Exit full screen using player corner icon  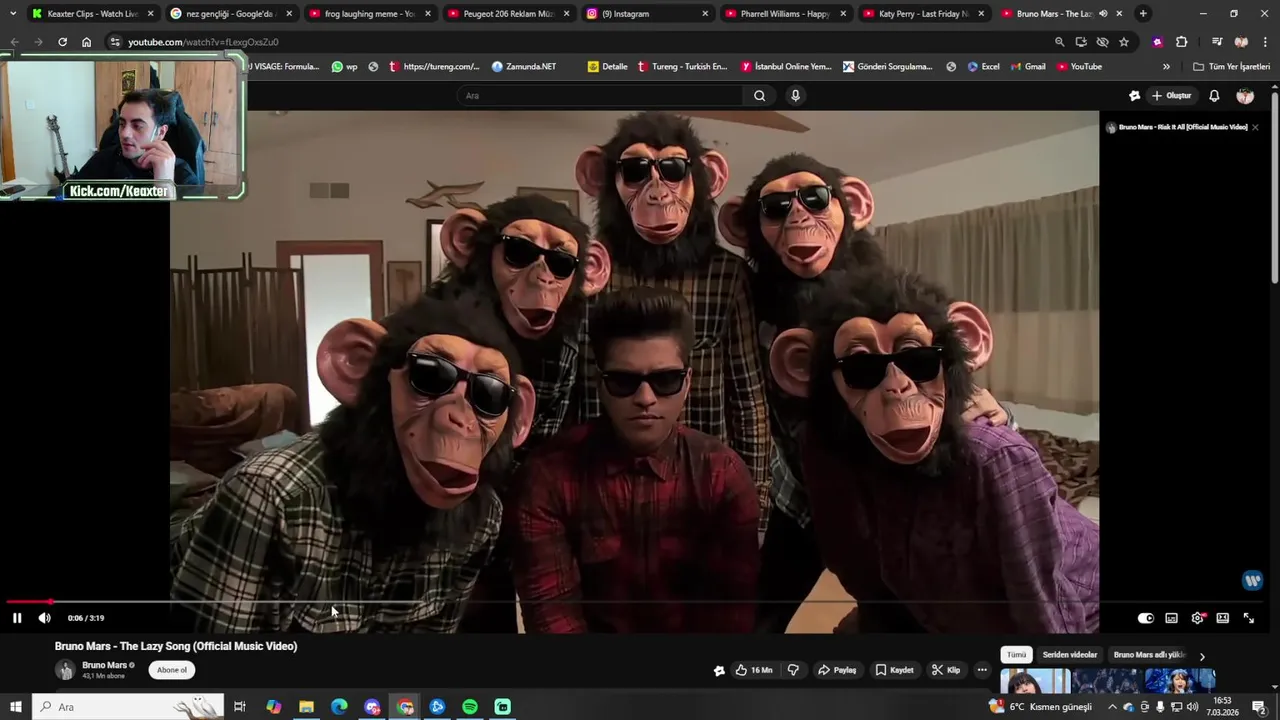coord(1248,618)
